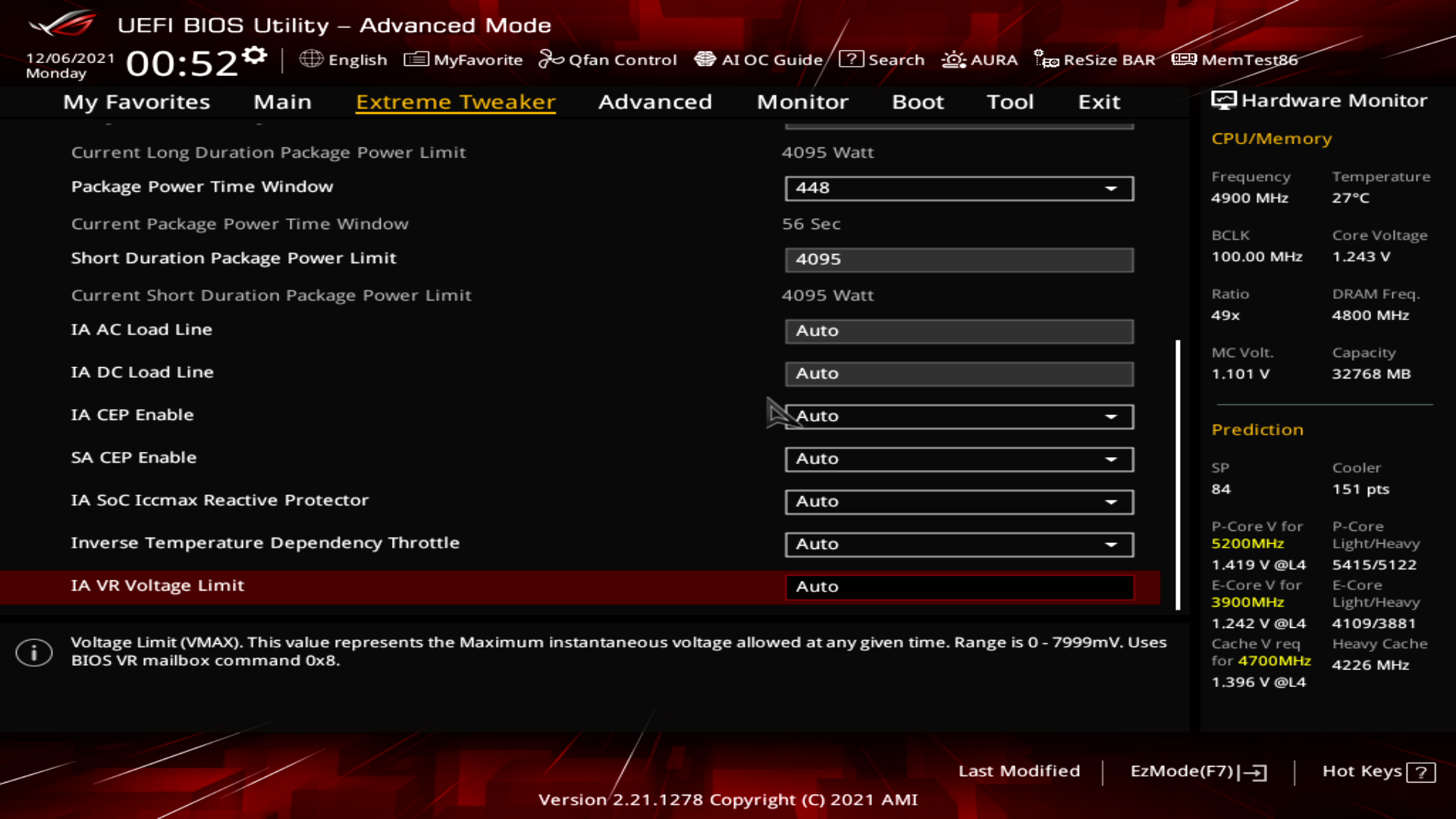Click EzMode(F7) button
Screen dimensions: 1456x819
tap(1197, 771)
